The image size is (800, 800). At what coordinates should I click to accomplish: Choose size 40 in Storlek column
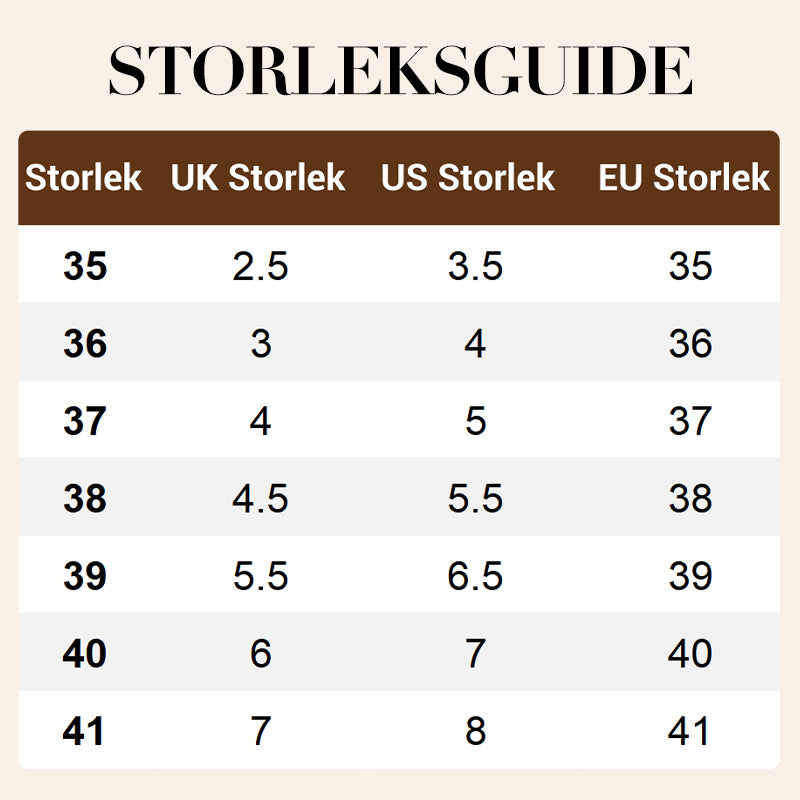click(85, 654)
